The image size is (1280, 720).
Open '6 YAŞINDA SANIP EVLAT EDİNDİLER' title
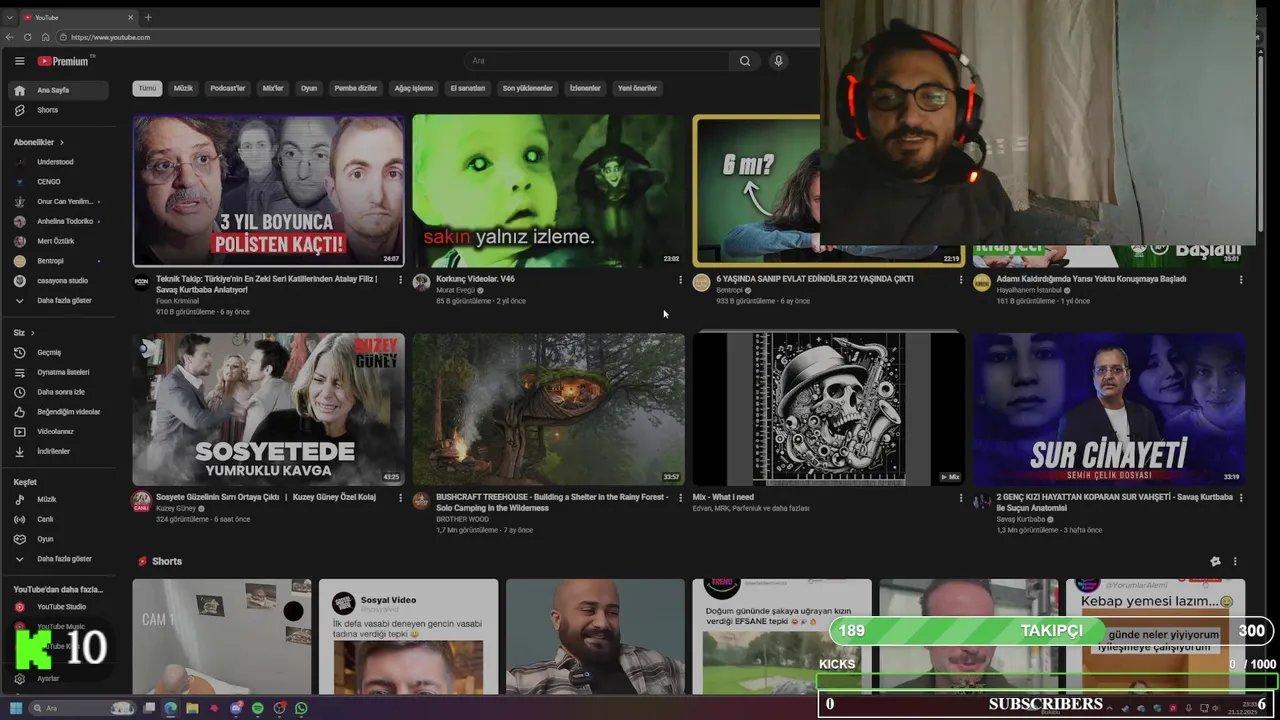pos(815,279)
